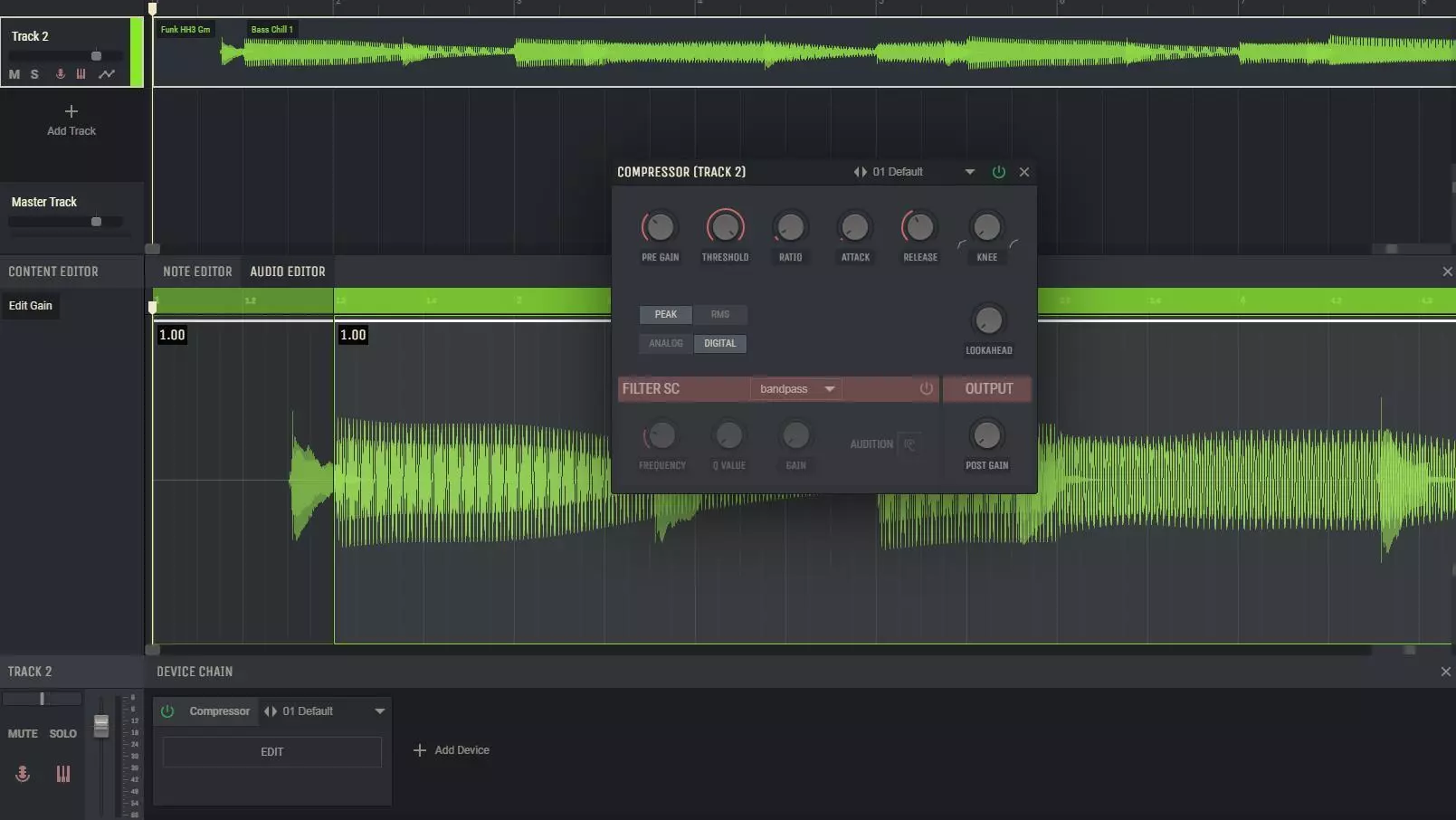1456x820 pixels.
Task: Select the Analog compressor mode
Action: click(x=665, y=343)
